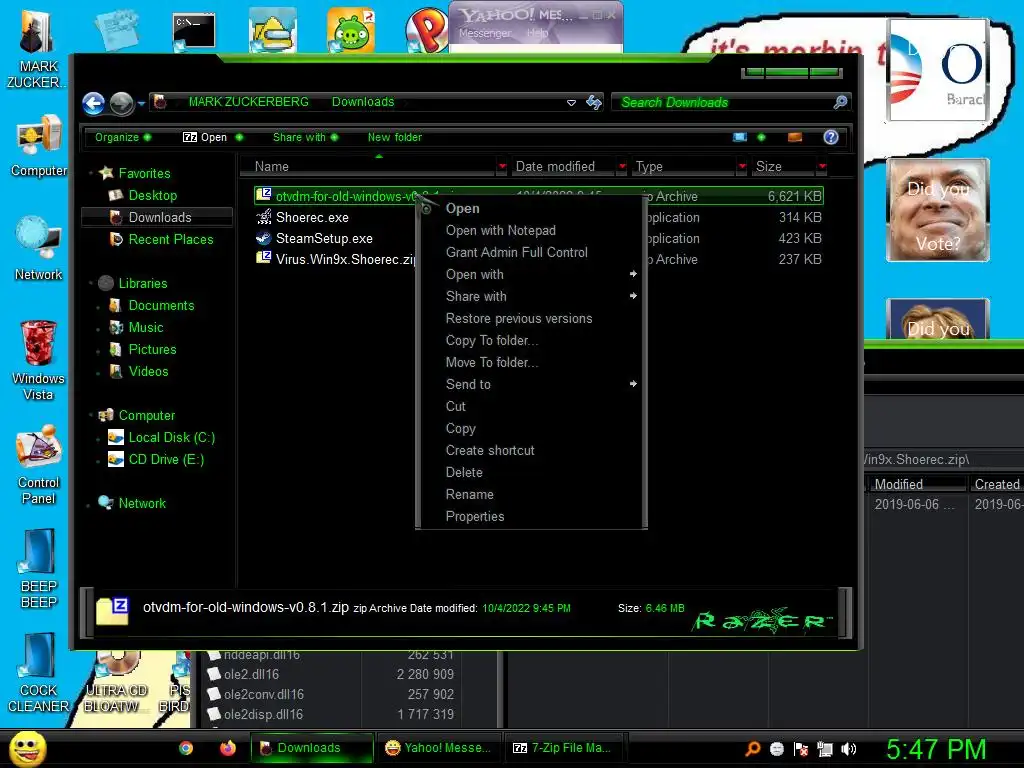Open the BEEP BEEP desktop icon
Screen dimensions: 1024x768
pyautogui.click(x=39, y=569)
